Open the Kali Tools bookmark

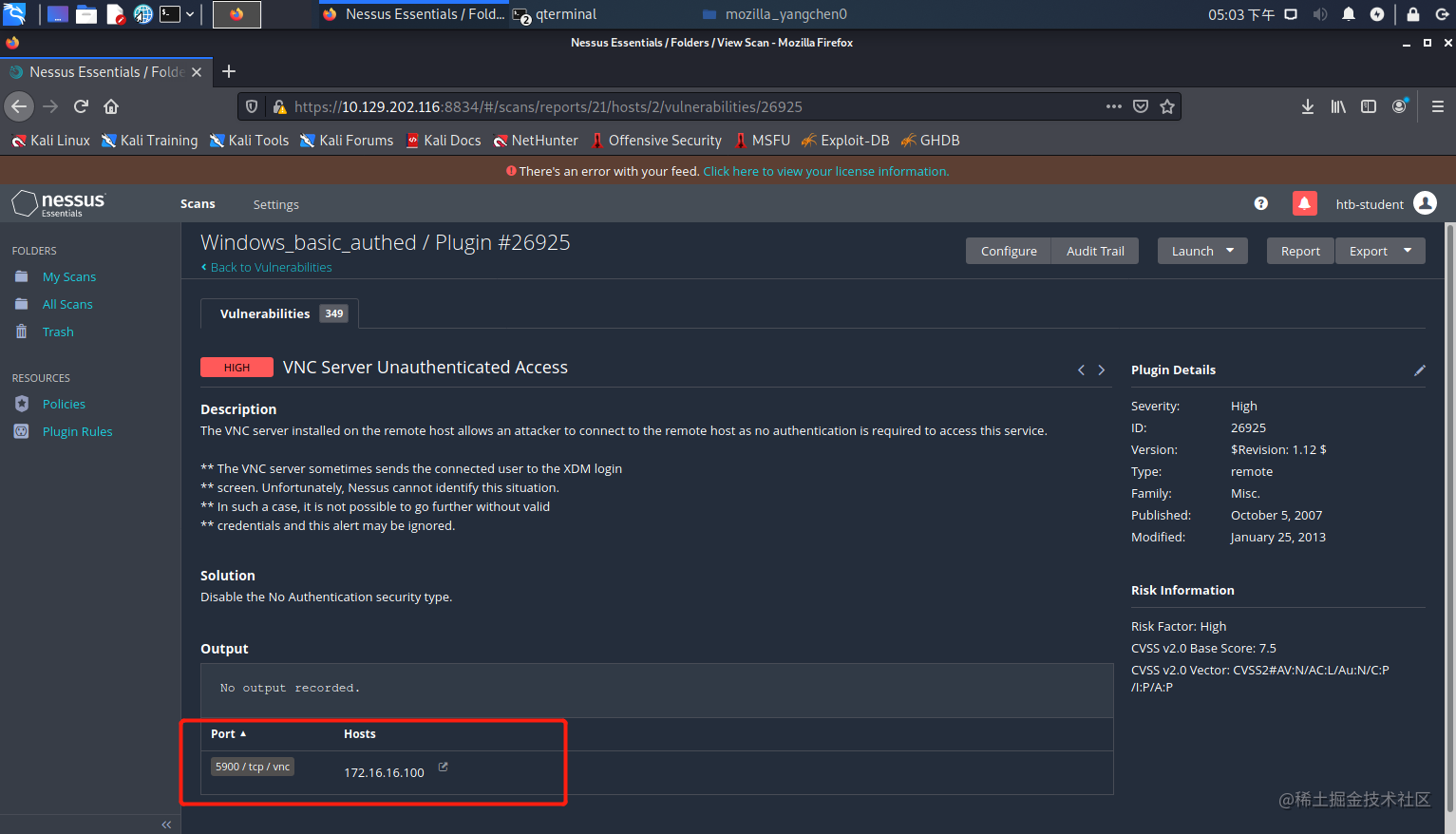click(249, 140)
